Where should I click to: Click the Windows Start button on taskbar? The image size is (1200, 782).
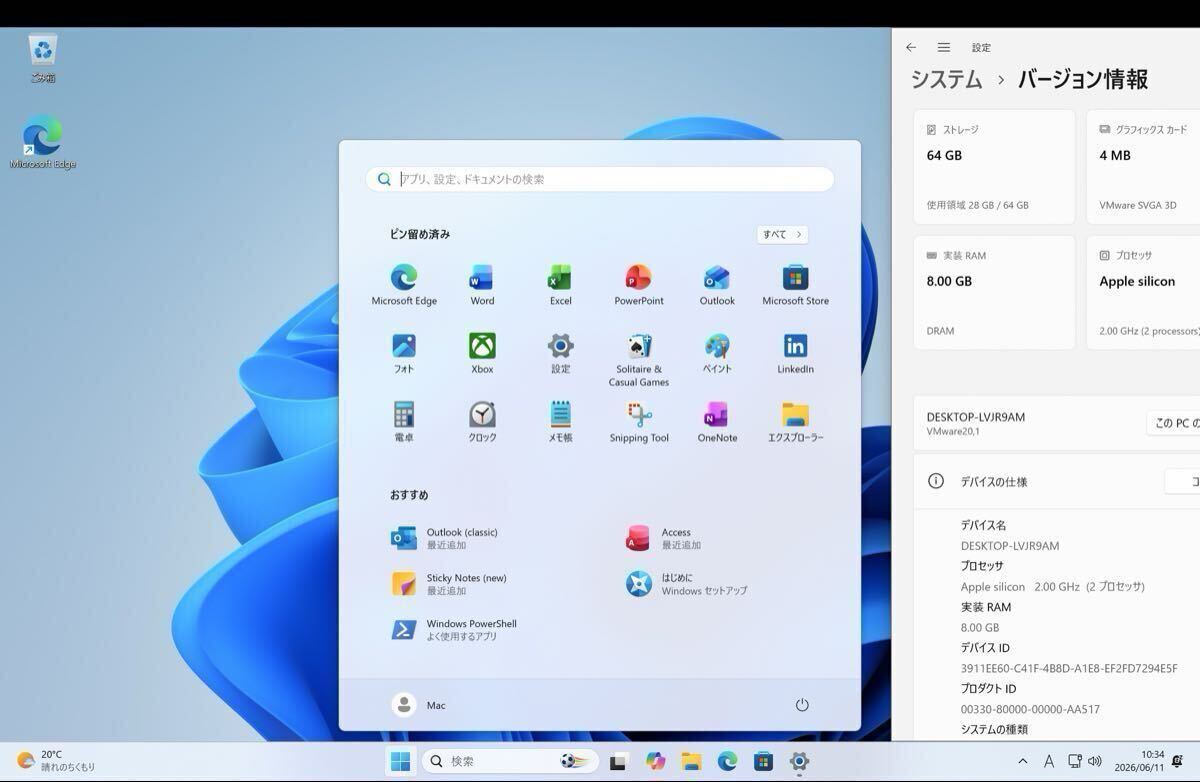(401, 762)
